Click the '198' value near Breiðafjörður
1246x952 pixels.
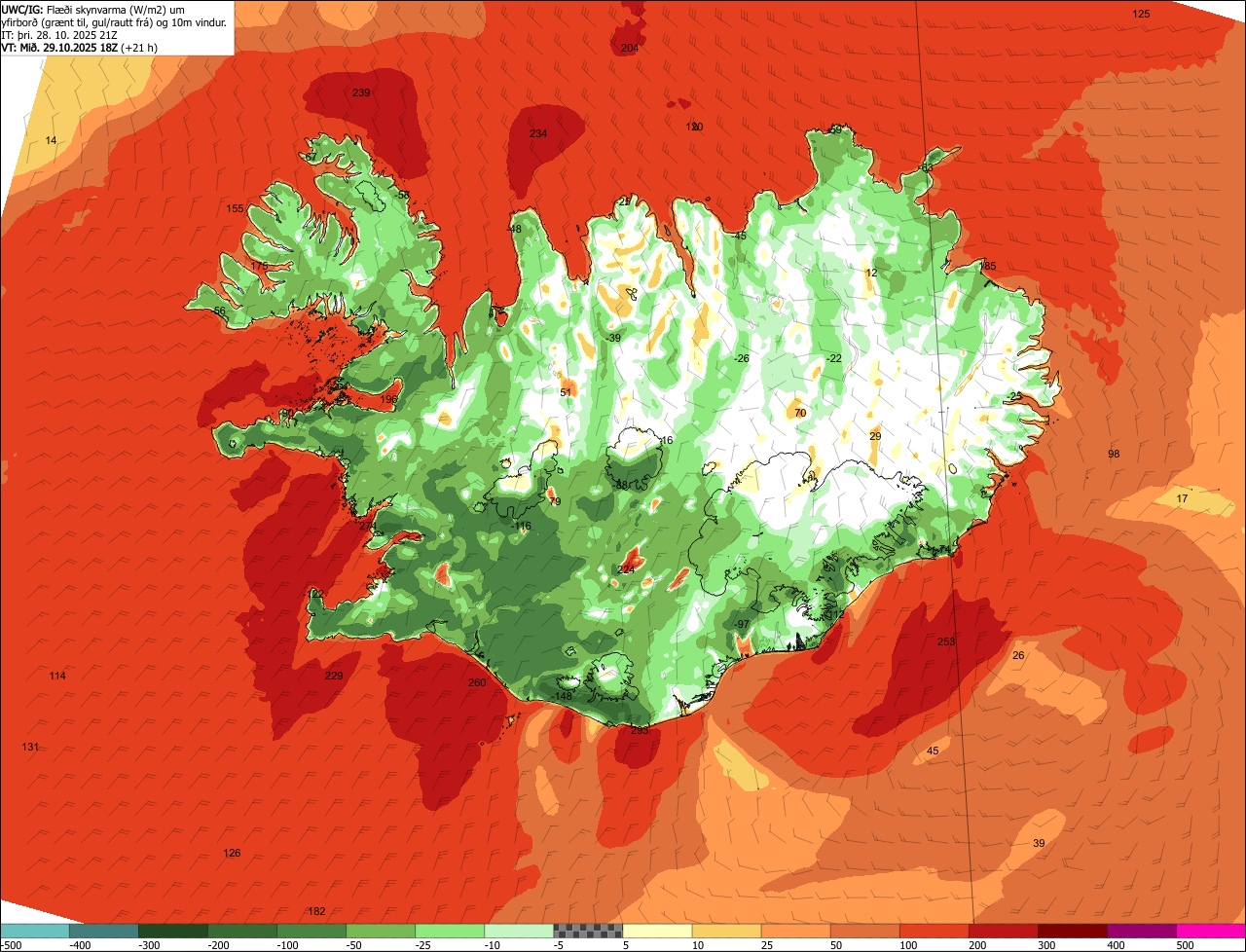[389, 399]
